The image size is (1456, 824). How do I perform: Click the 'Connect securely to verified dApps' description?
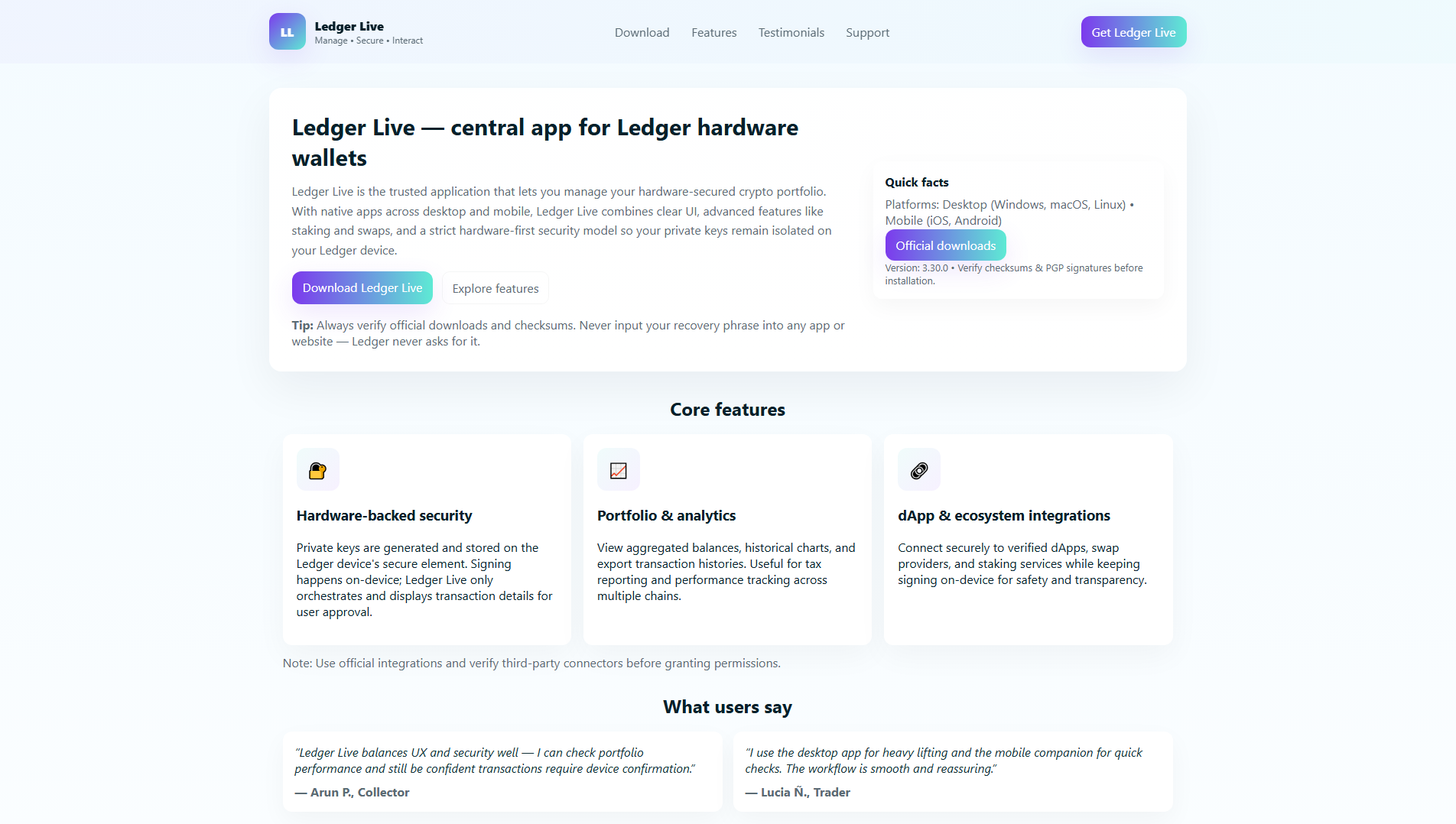pyautogui.click(x=1022, y=564)
